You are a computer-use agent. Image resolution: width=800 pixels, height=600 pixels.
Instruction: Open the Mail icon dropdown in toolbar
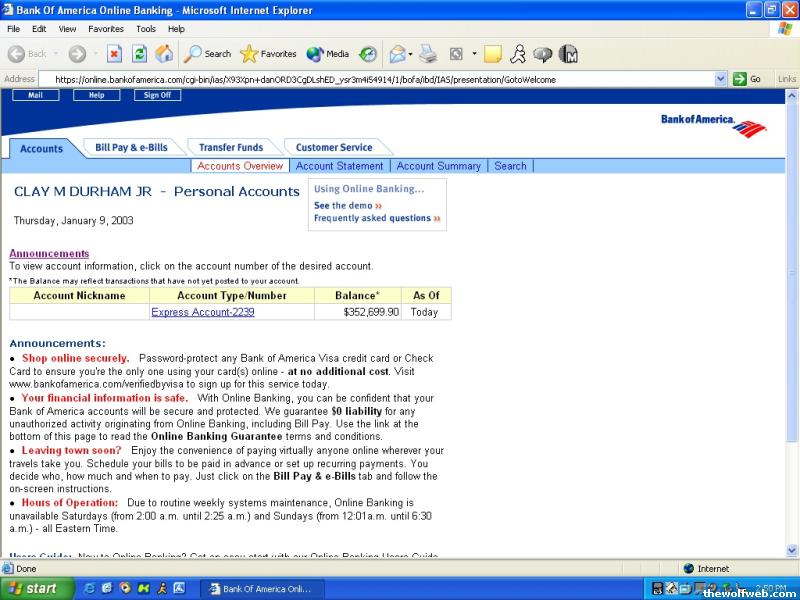412,54
